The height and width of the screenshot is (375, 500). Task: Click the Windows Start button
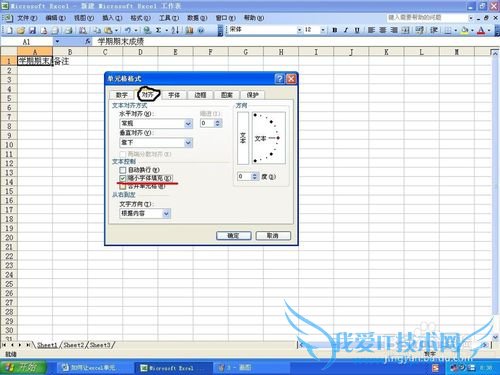(x=23, y=368)
